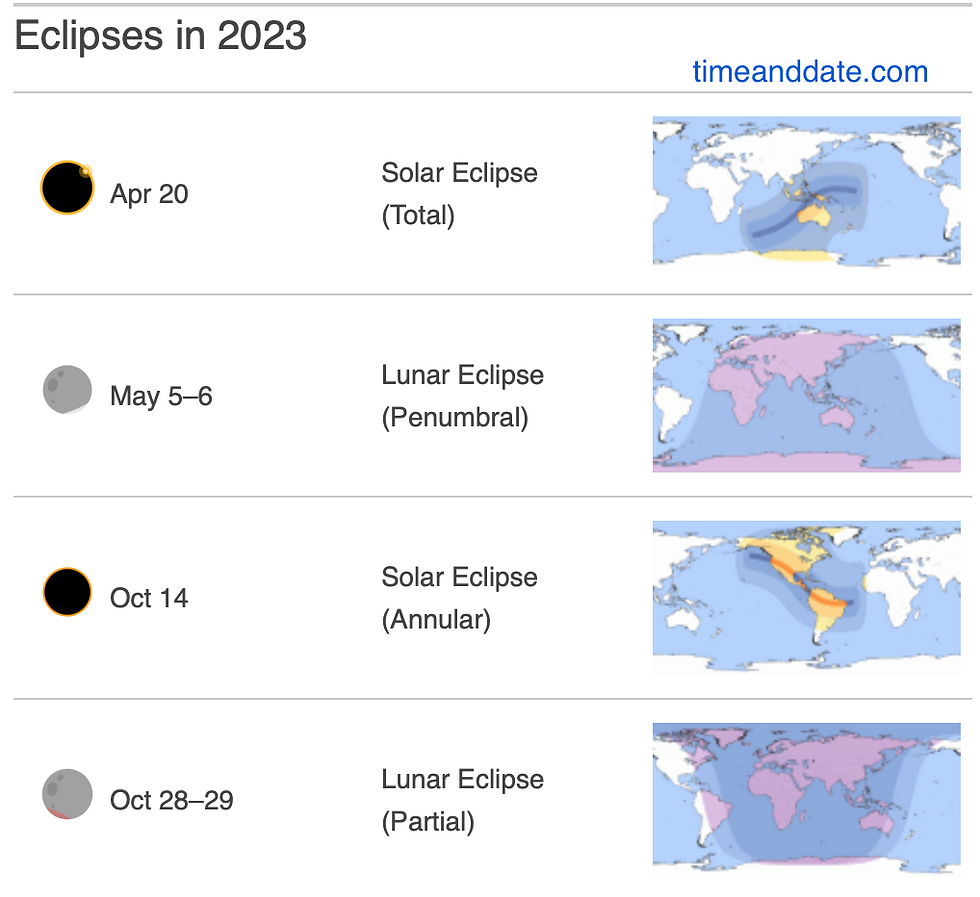
Task: Select the Oct 14 date text
Action: tap(149, 598)
